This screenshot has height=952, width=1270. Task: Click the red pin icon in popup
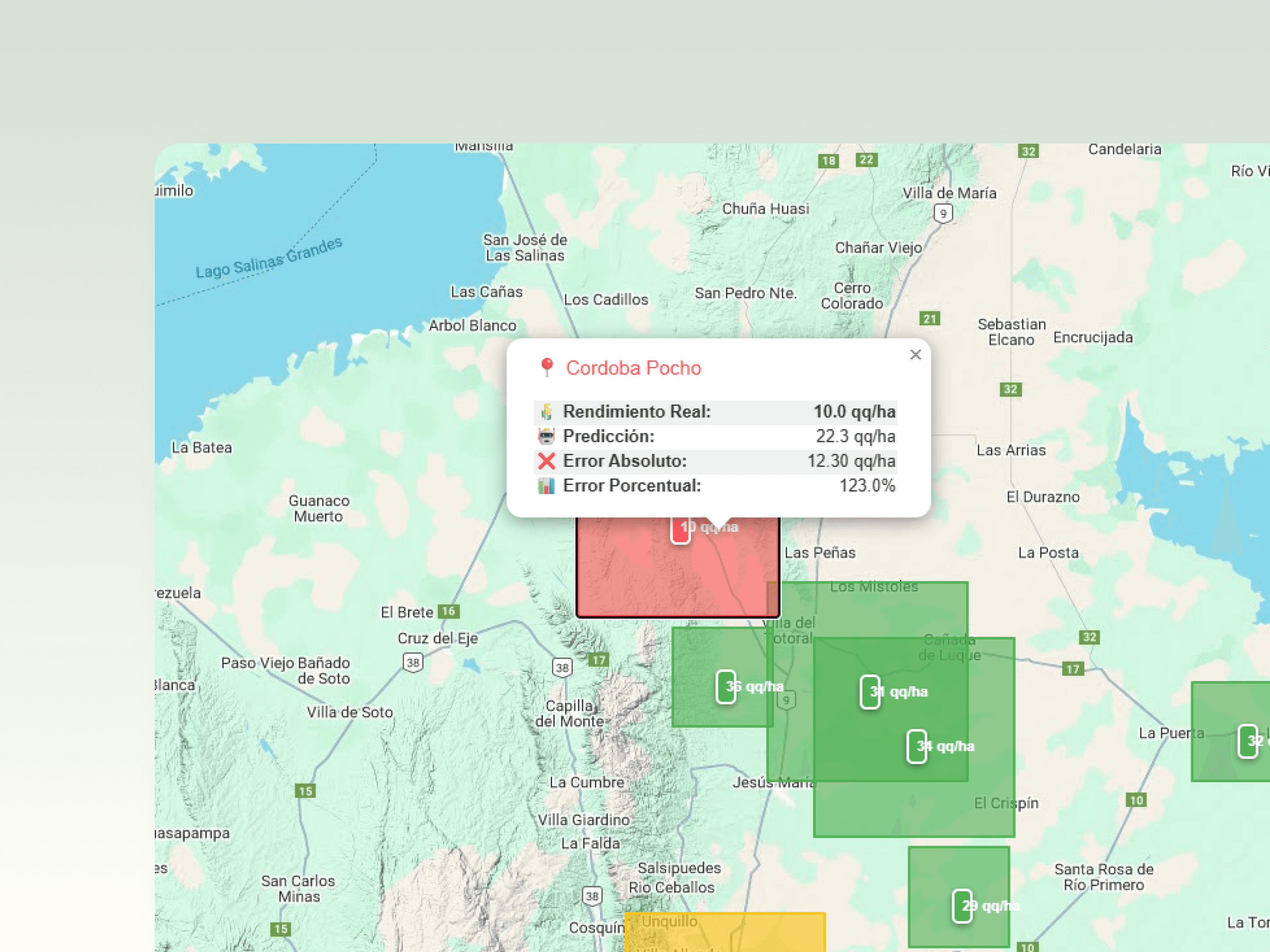(546, 367)
